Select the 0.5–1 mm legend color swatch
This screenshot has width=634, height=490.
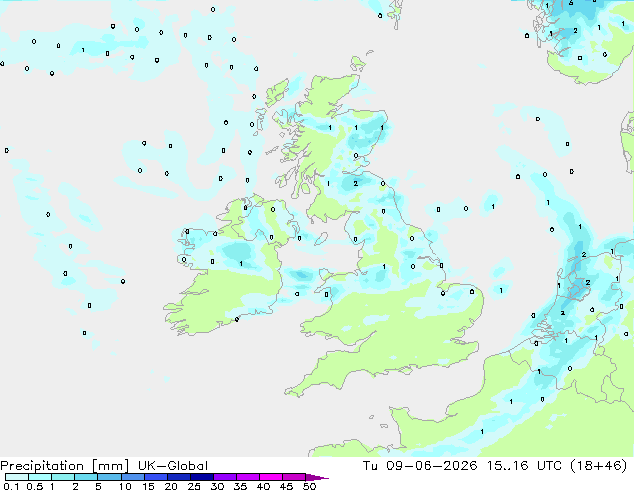coord(40,477)
